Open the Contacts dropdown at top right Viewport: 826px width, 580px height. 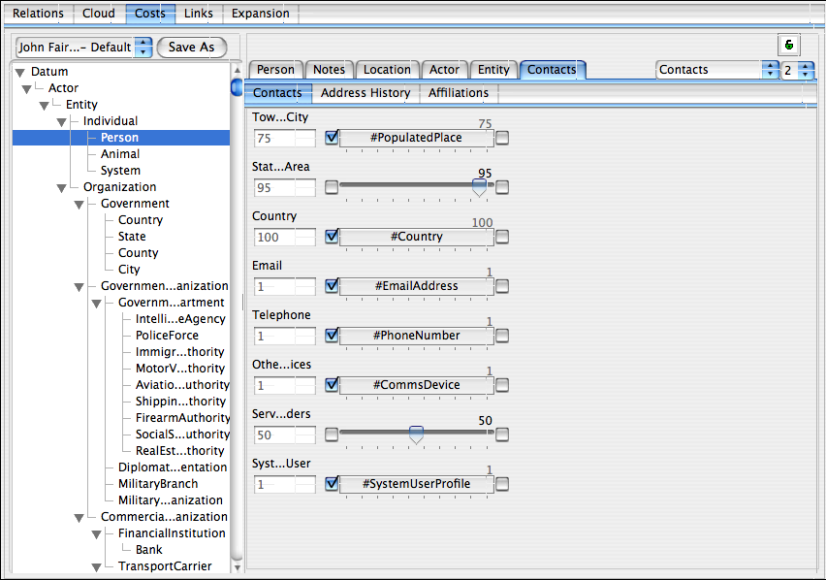pyautogui.click(x=717, y=70)
